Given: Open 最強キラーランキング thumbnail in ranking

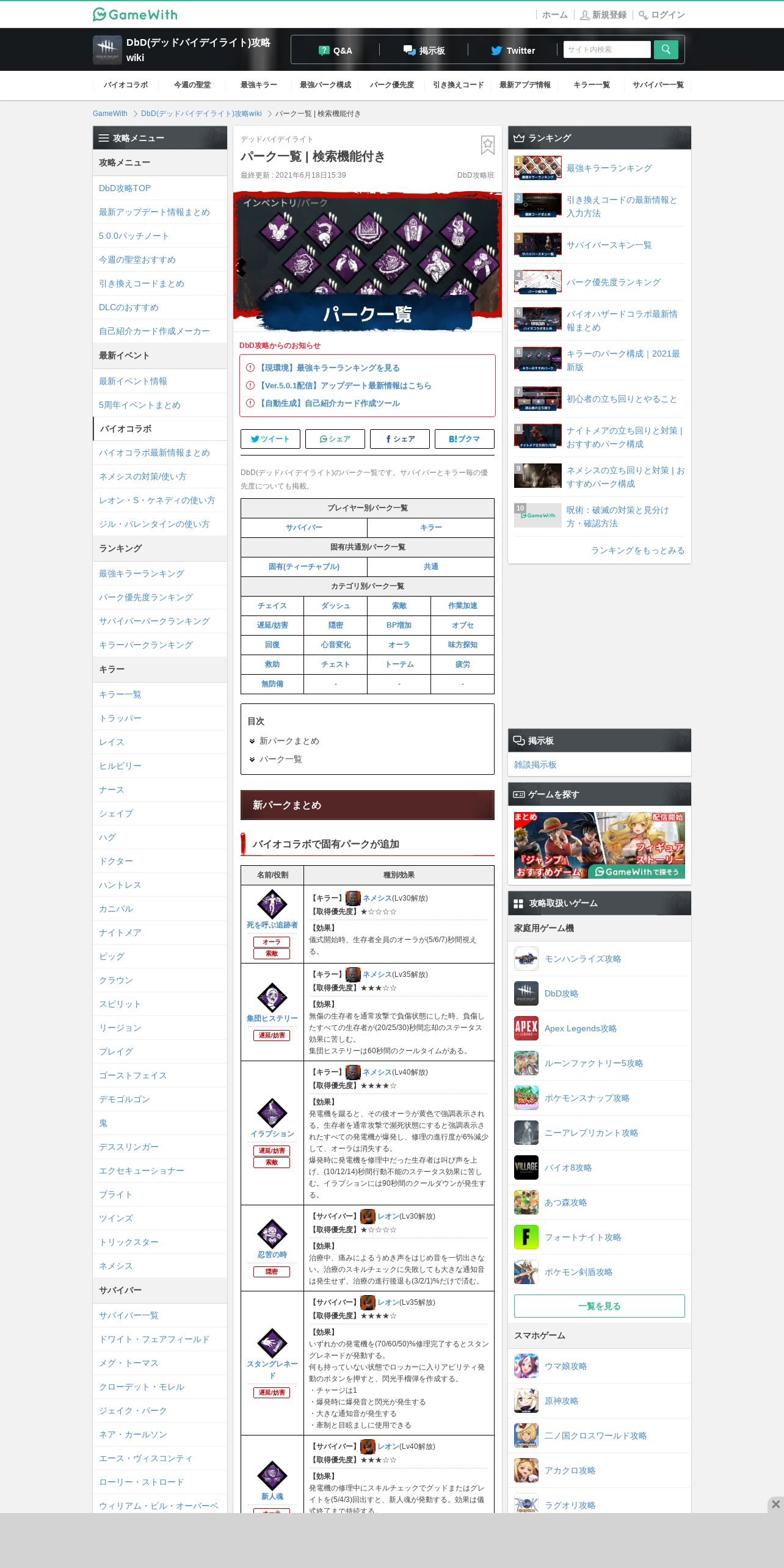Looking at the screenshot, I should (x=537, y=168).
